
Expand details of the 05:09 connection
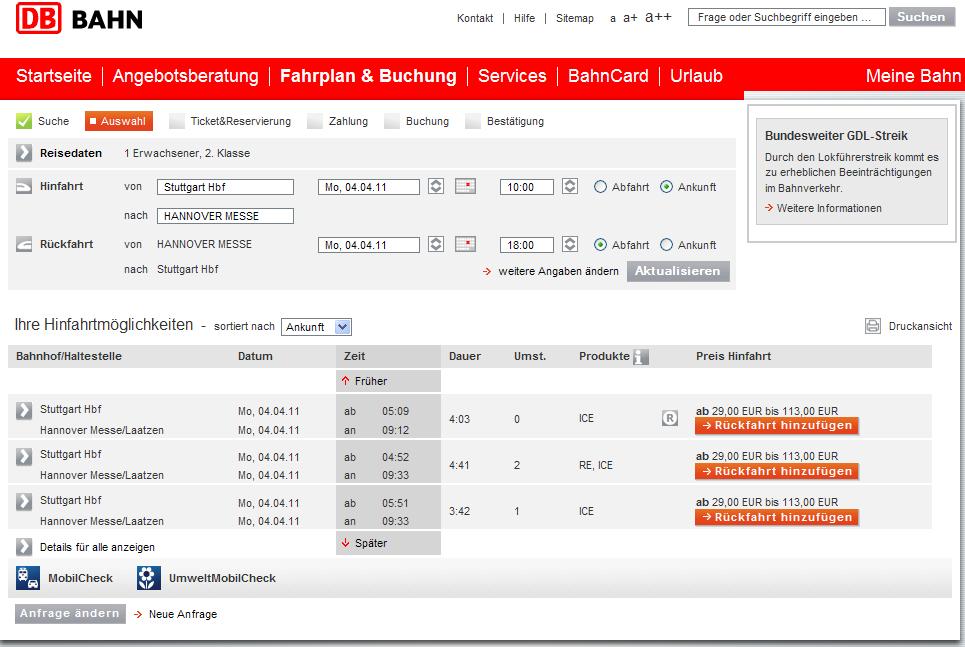coord(24,410)
